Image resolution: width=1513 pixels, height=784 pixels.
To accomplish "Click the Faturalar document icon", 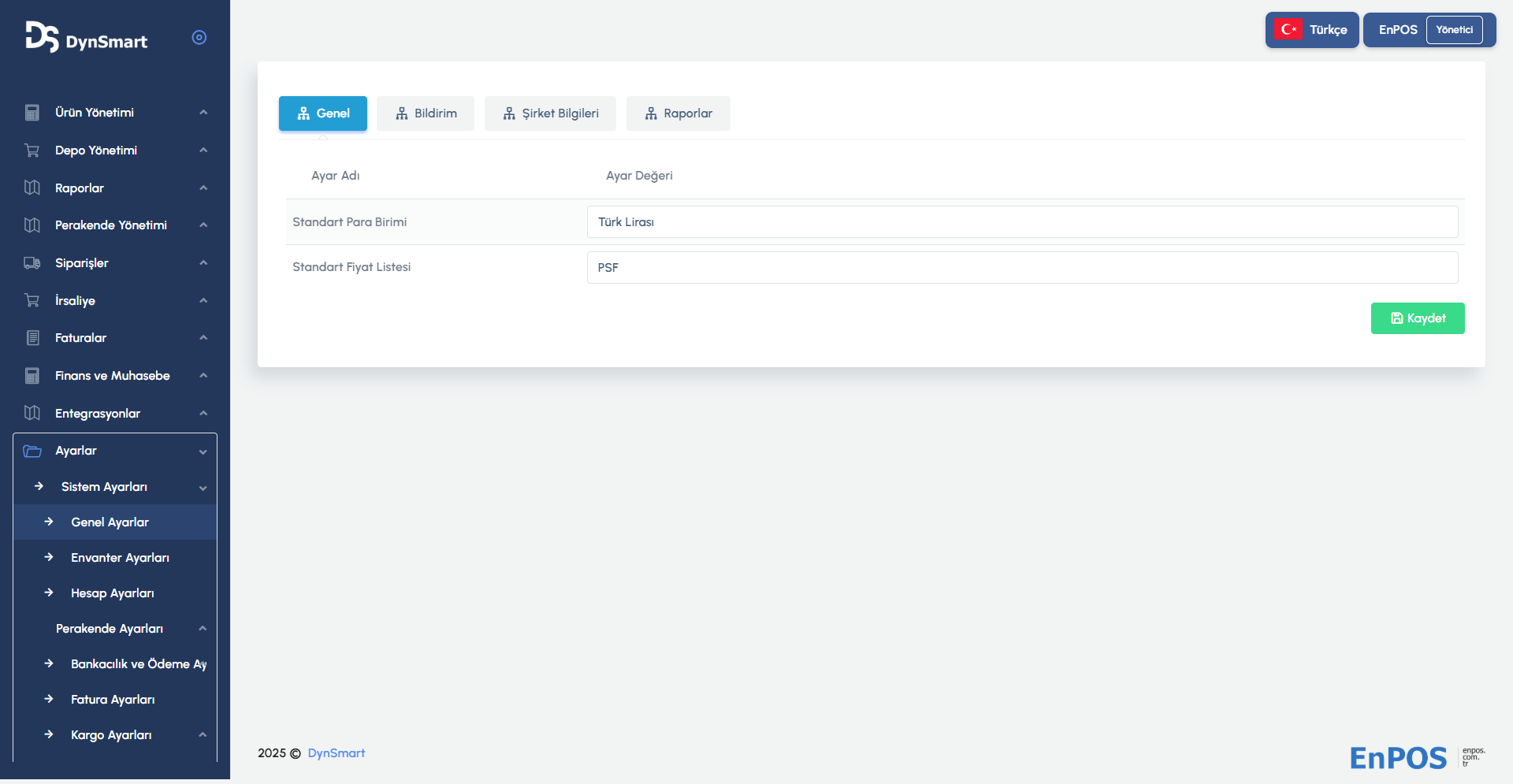I will tap(32, 338).
